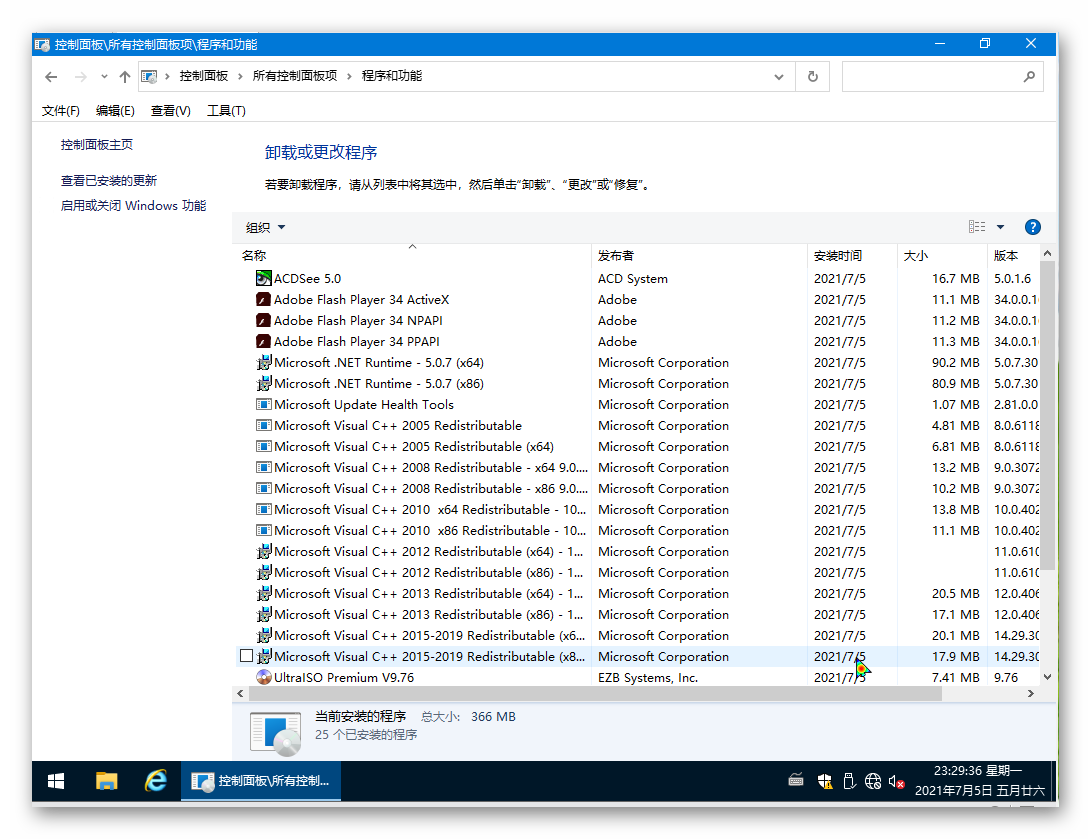The width and height of the screenshot is (1091, 839).
Task: Click the taskbar clock showing 23:29:36
Action: pyautogui.click(x=979, y=781)
